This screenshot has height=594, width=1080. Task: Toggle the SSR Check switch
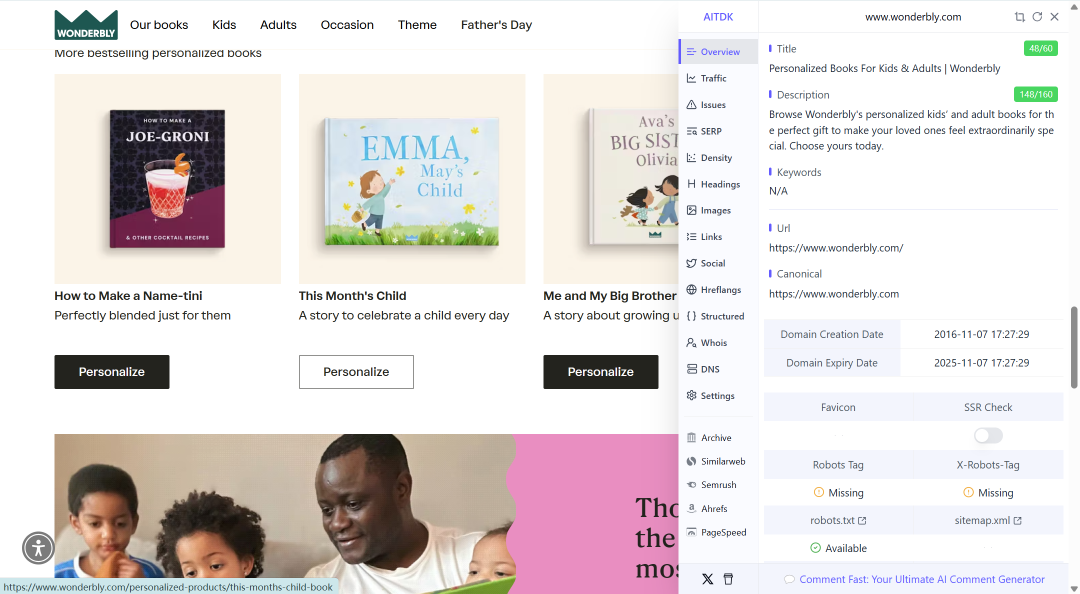tap(988, 436)
